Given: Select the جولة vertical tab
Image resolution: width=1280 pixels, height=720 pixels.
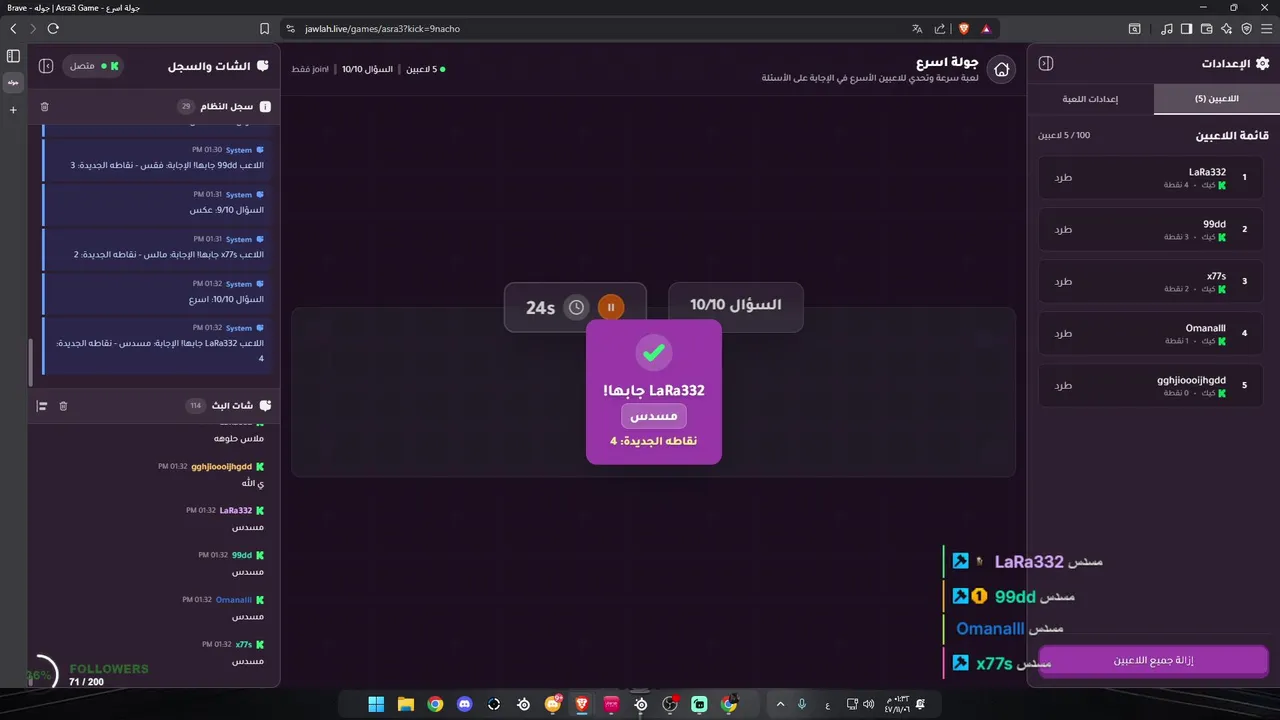Looking at the screenshot, I should 13,82.
